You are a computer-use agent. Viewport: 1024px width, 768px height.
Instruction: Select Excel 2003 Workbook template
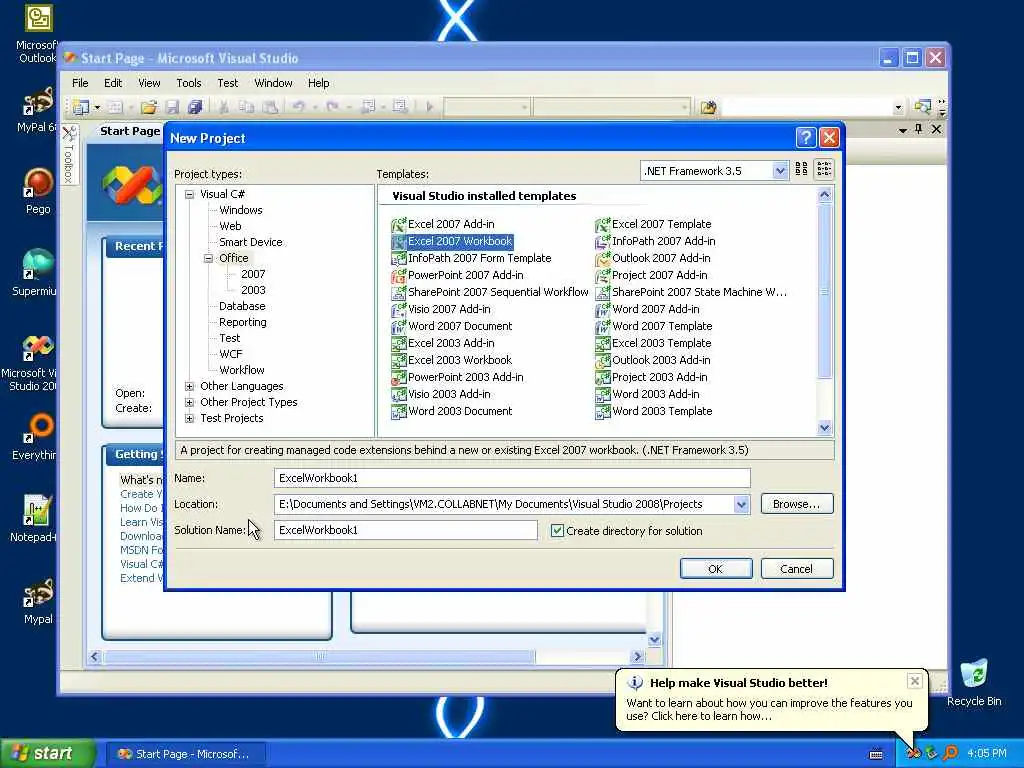point(451,360)
